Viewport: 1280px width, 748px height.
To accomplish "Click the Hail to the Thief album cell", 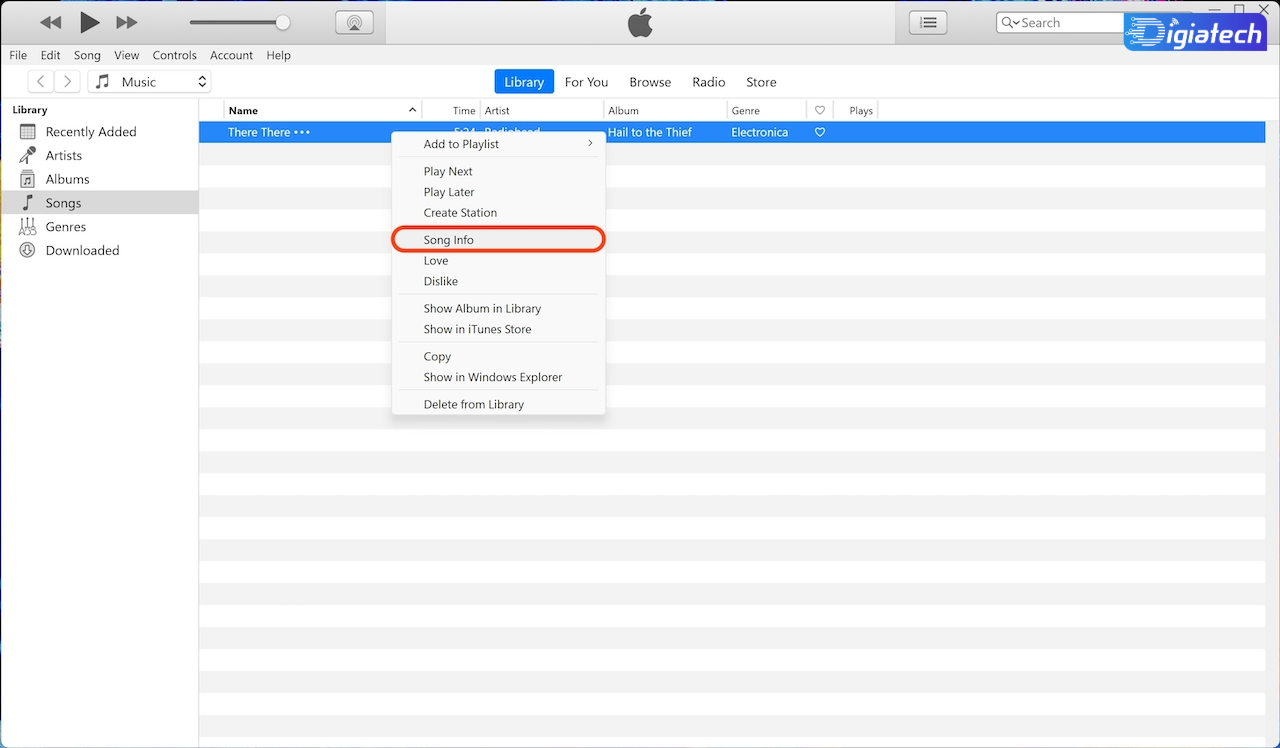I will 650,132.
